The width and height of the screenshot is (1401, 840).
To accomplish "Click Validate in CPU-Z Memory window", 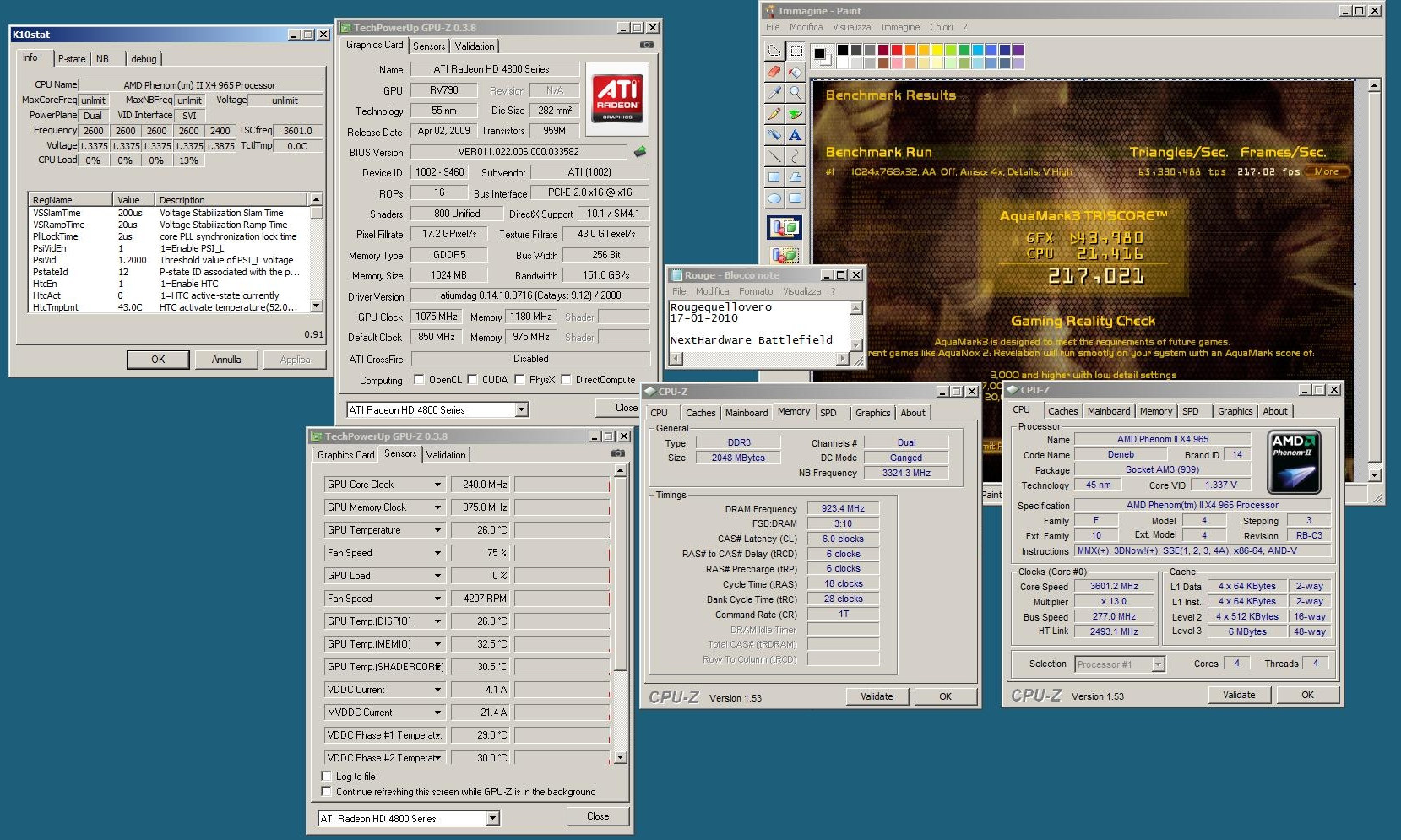I will click(877, 696).
